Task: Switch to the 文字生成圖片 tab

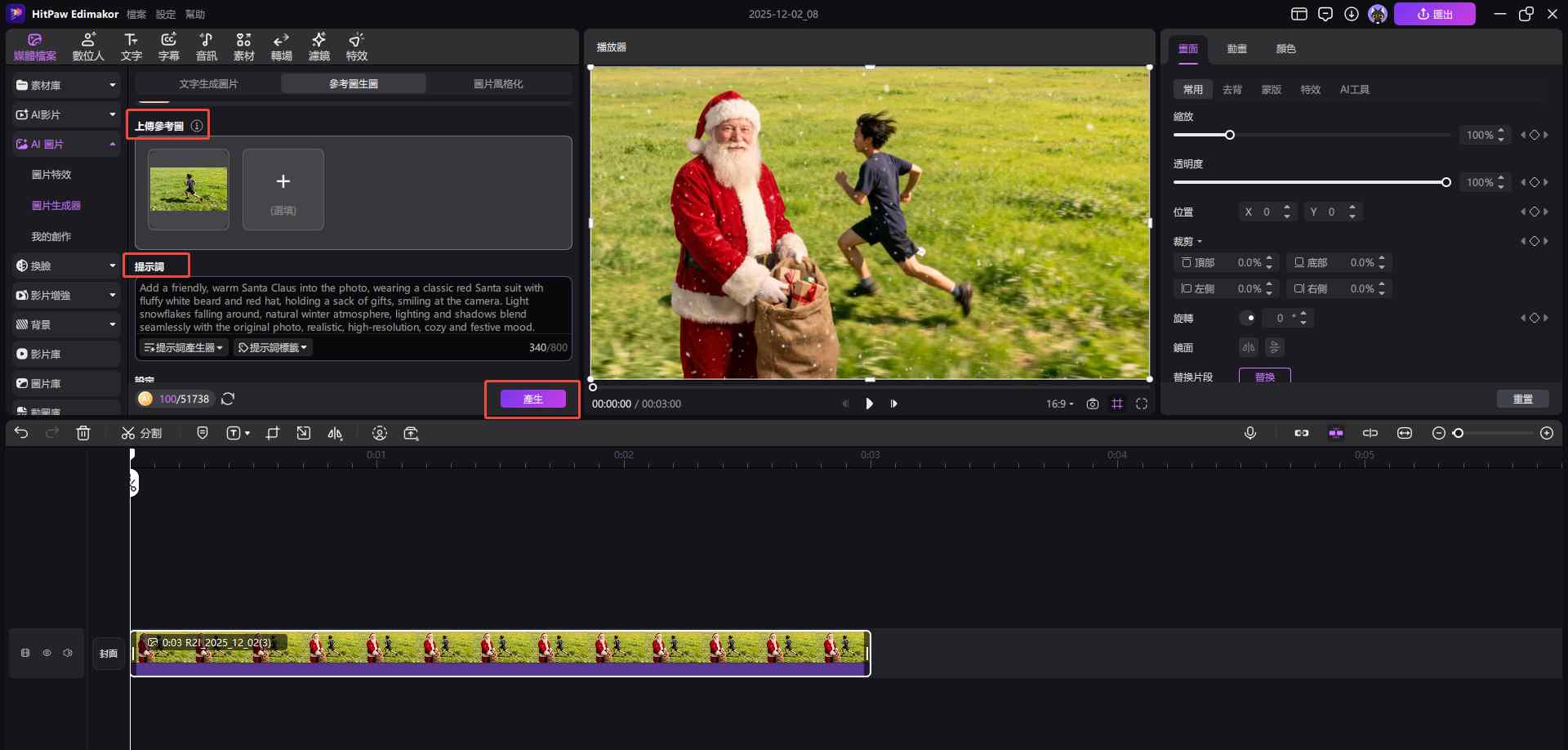Action: point(208,83)
